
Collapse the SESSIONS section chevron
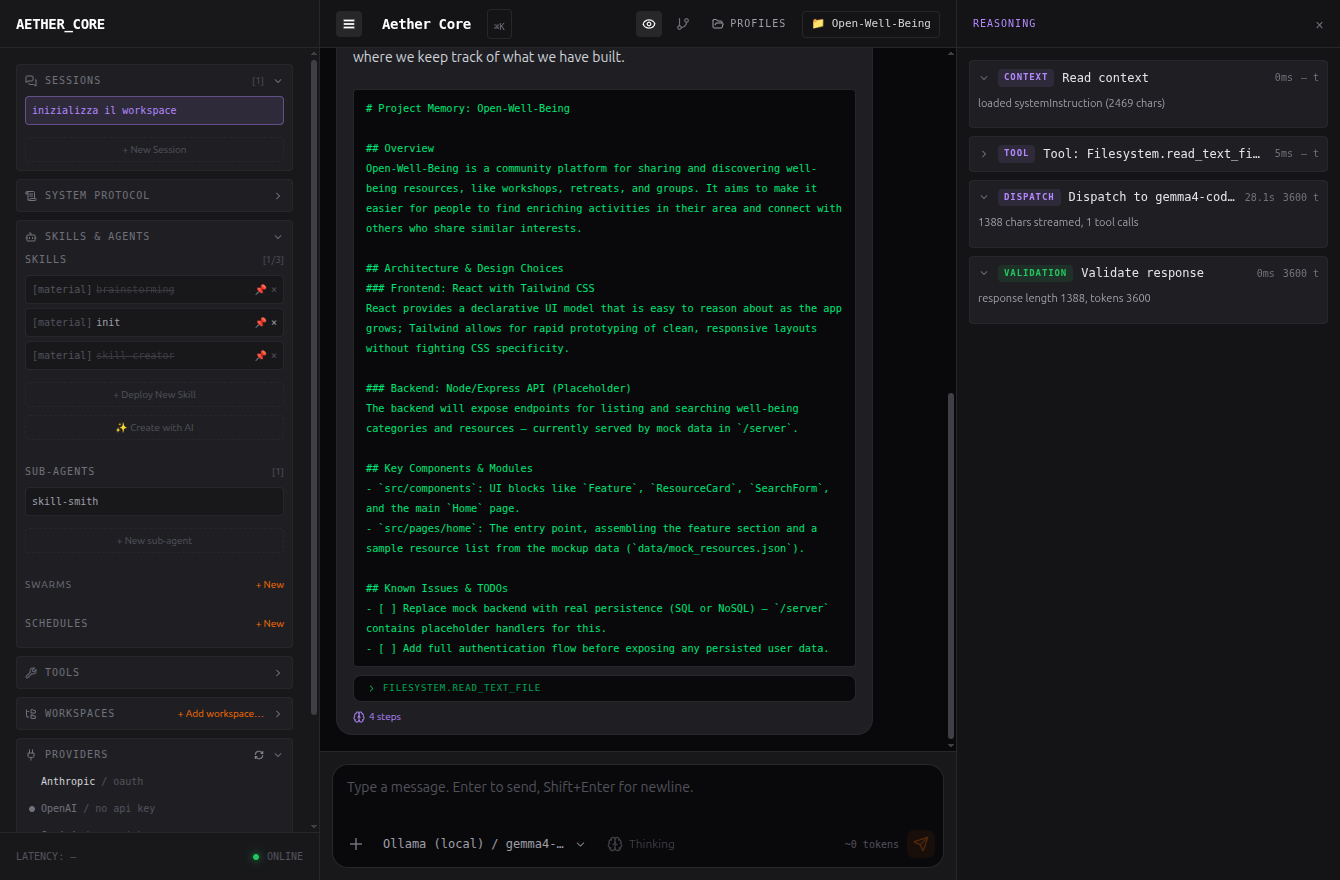(x=278, y=80)
